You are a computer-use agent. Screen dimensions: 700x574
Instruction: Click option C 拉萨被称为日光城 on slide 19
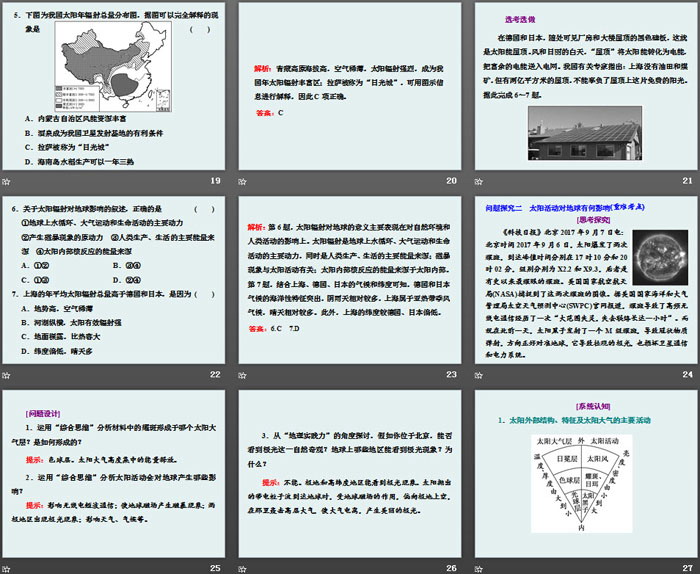(x=67, y=147)
